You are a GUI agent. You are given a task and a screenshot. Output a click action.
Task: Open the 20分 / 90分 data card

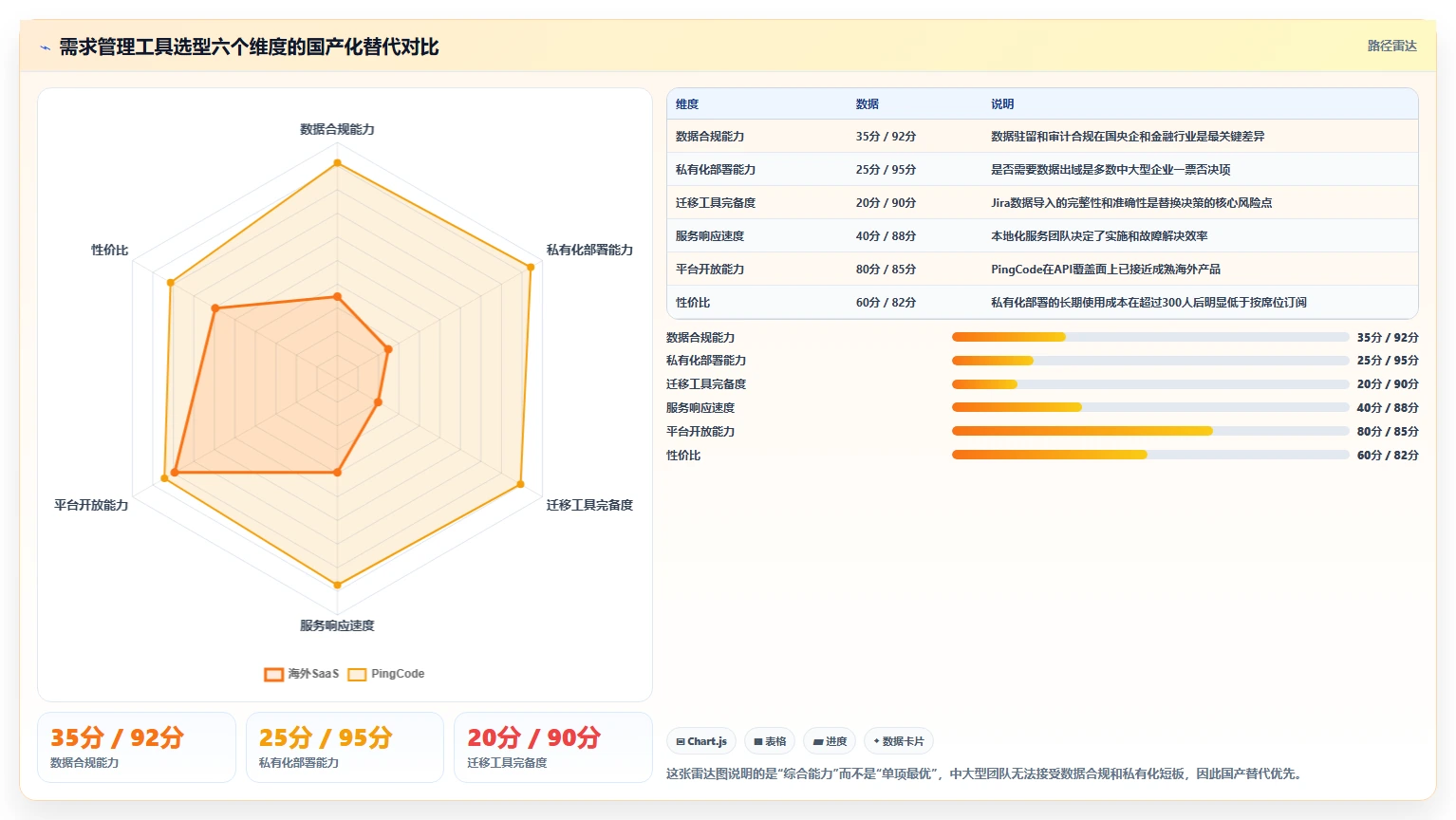553,748
